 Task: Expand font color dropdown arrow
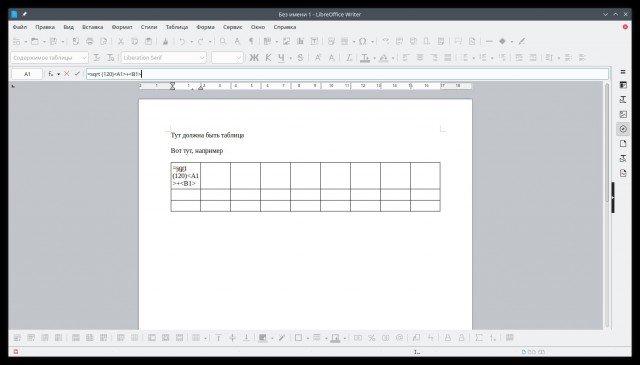374,58
